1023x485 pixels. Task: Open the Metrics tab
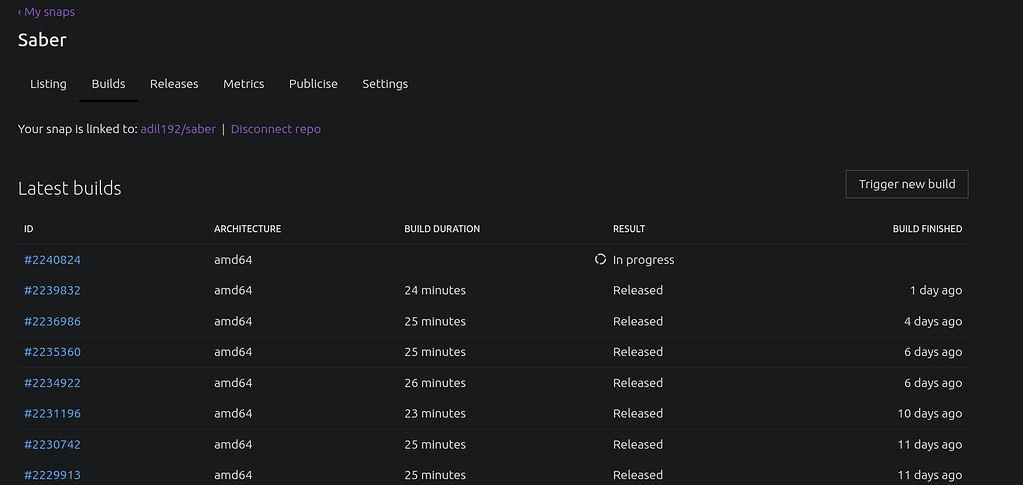(x=243, y=84)
